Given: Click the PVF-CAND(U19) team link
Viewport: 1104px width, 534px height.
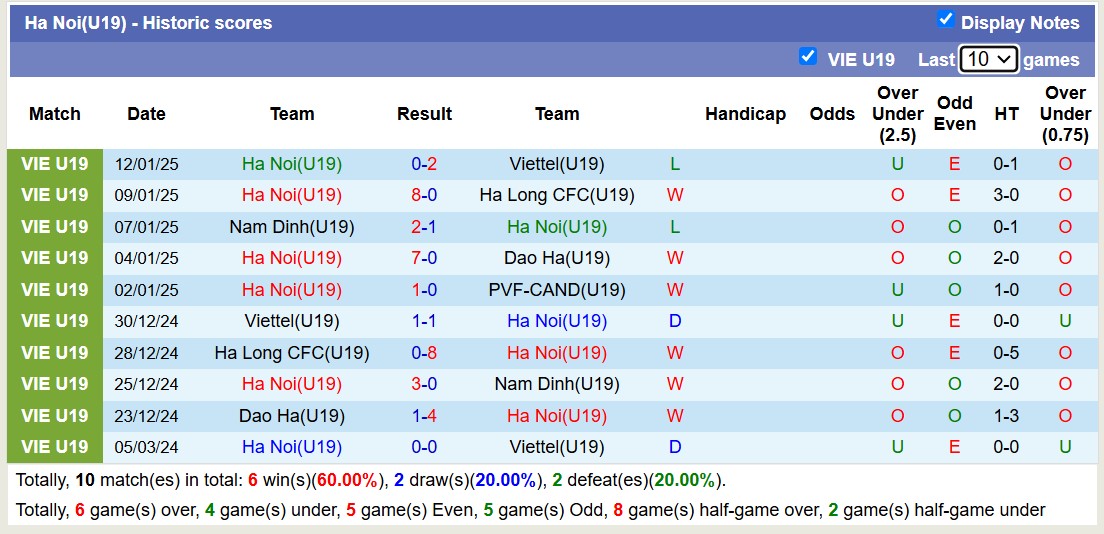Looking at the screenshot, I should pos(557,290).
